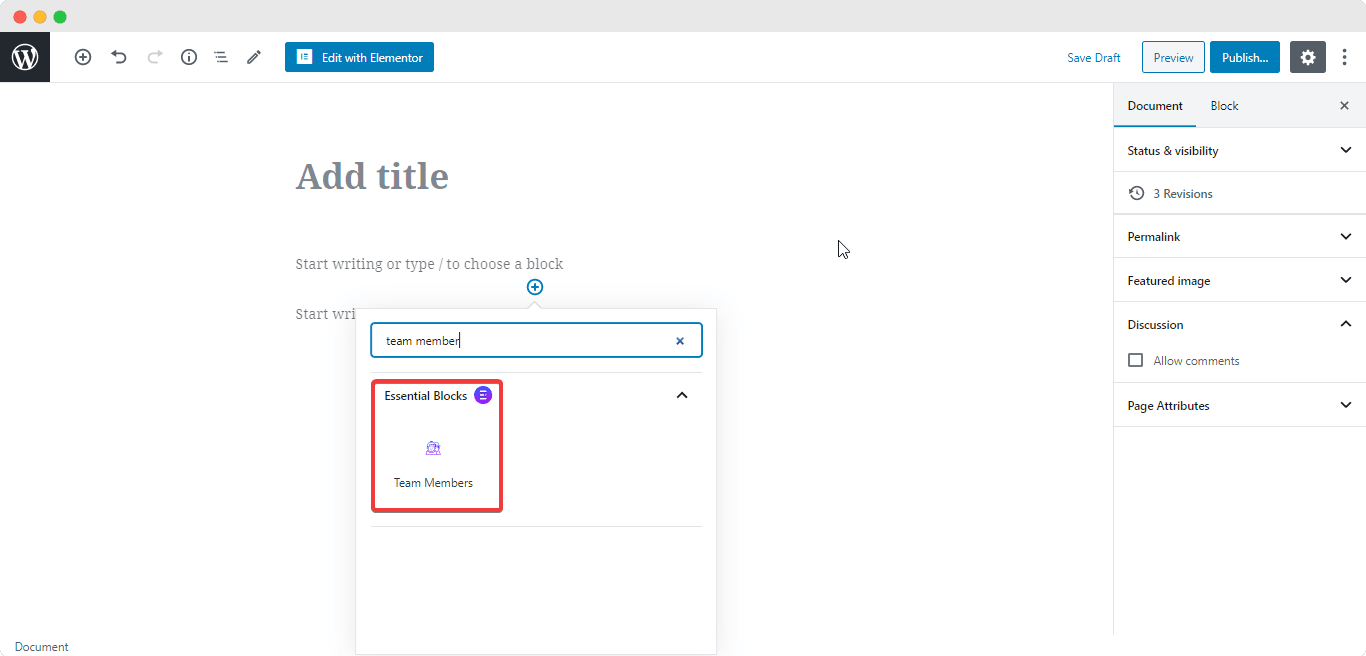The width and height of the screenshot is (1366, 656).
Task: Switch to the Block tab
Action: tap(1224, 106)
